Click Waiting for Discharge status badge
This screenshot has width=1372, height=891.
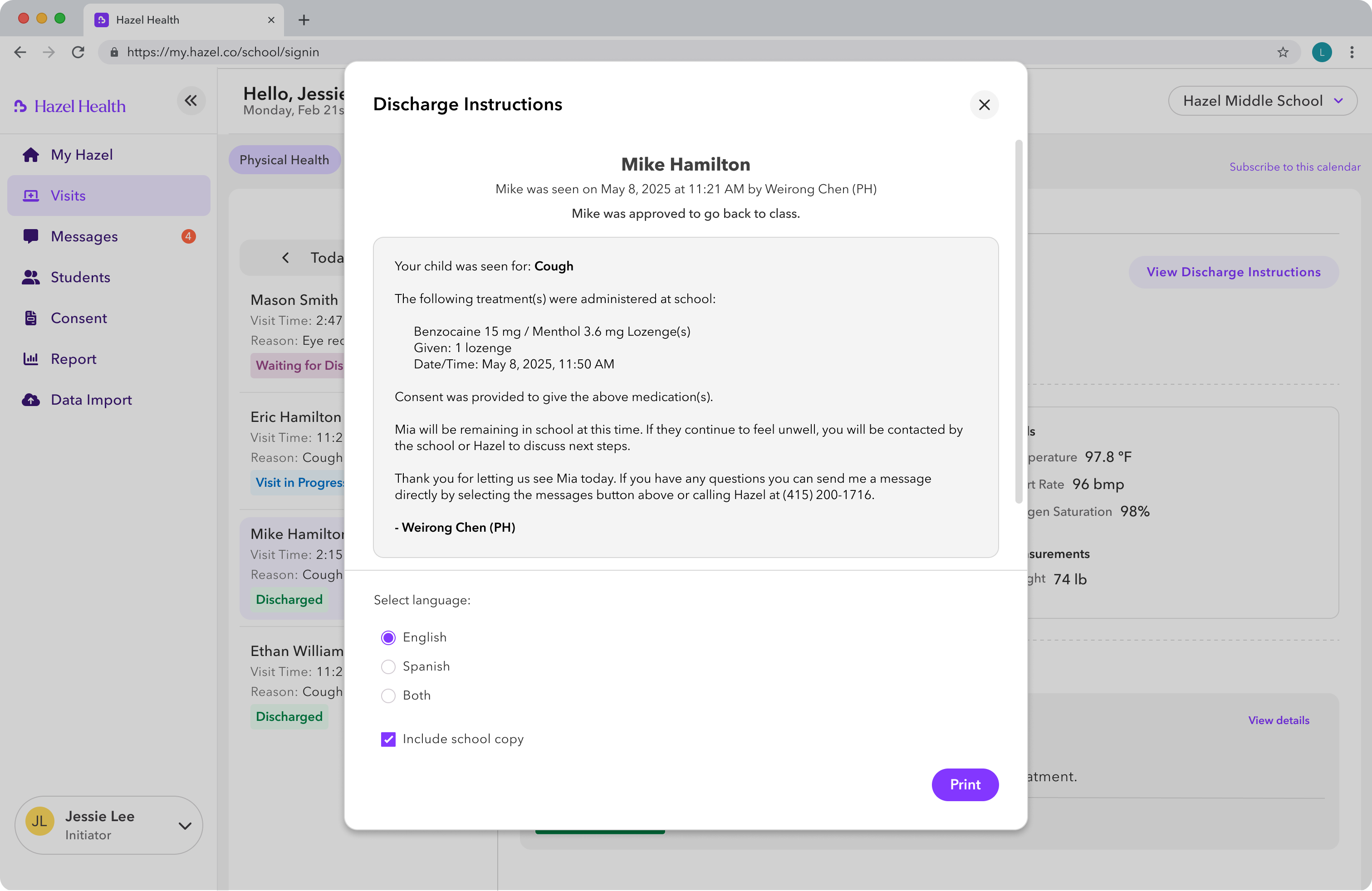pyautogui.click(x=298, y=366)
